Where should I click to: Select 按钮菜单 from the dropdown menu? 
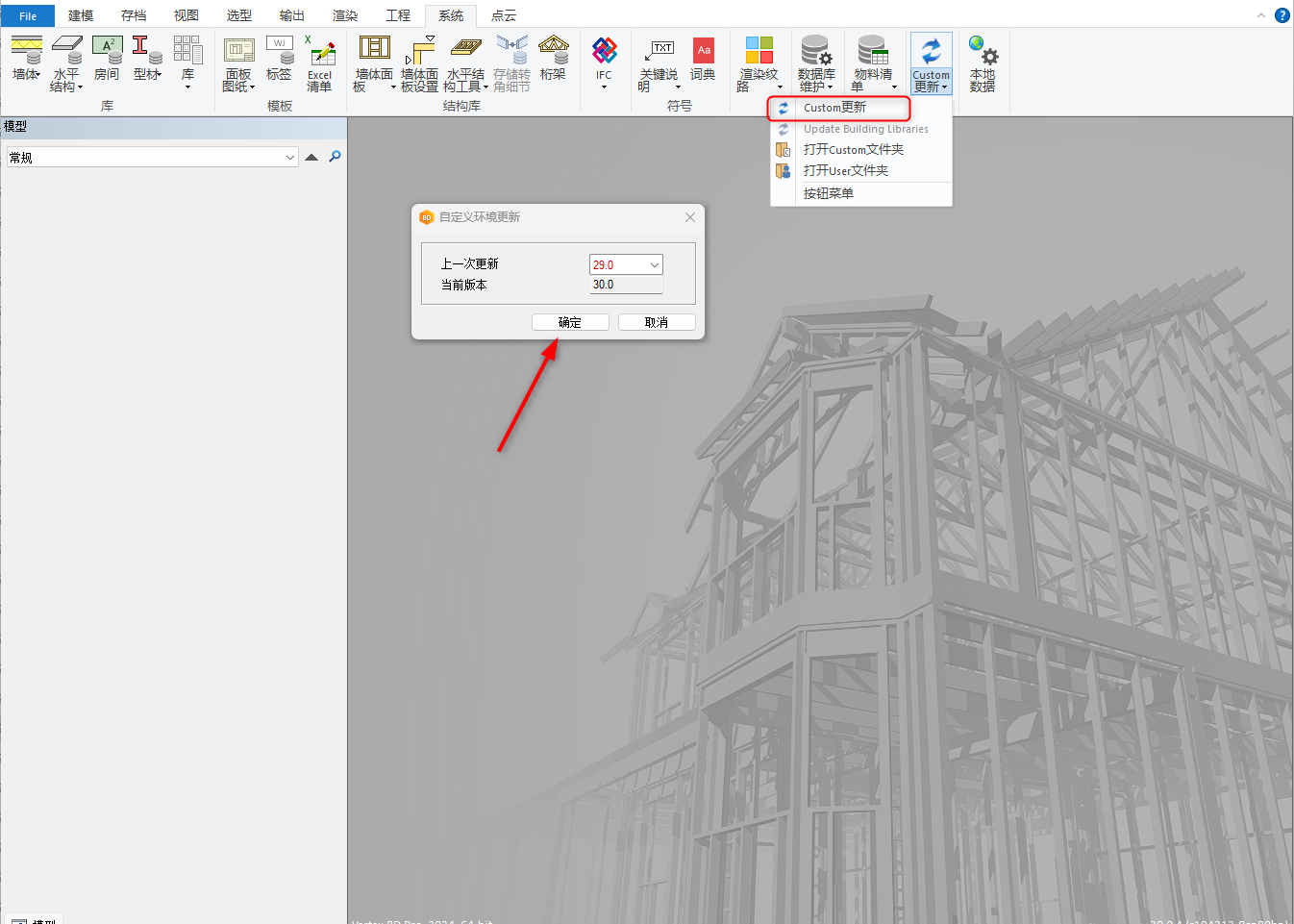860,193
